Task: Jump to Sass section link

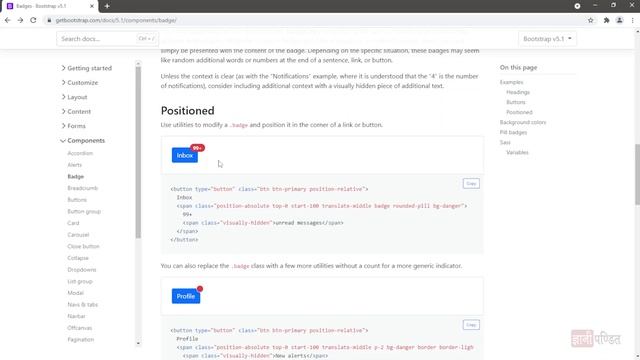Action: (505, 142)
